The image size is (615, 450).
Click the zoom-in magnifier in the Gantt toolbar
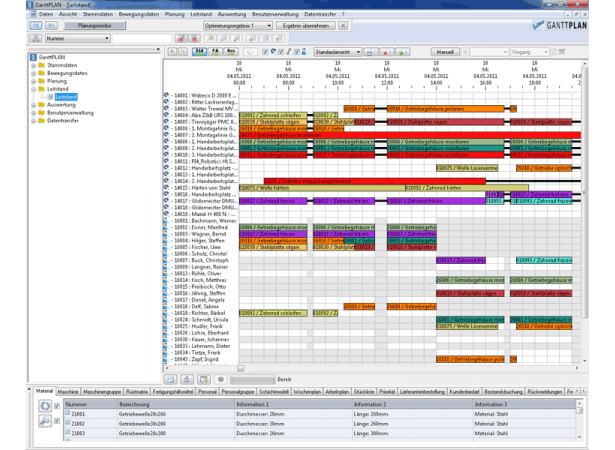pyautogui.click(x=173, y=52)
